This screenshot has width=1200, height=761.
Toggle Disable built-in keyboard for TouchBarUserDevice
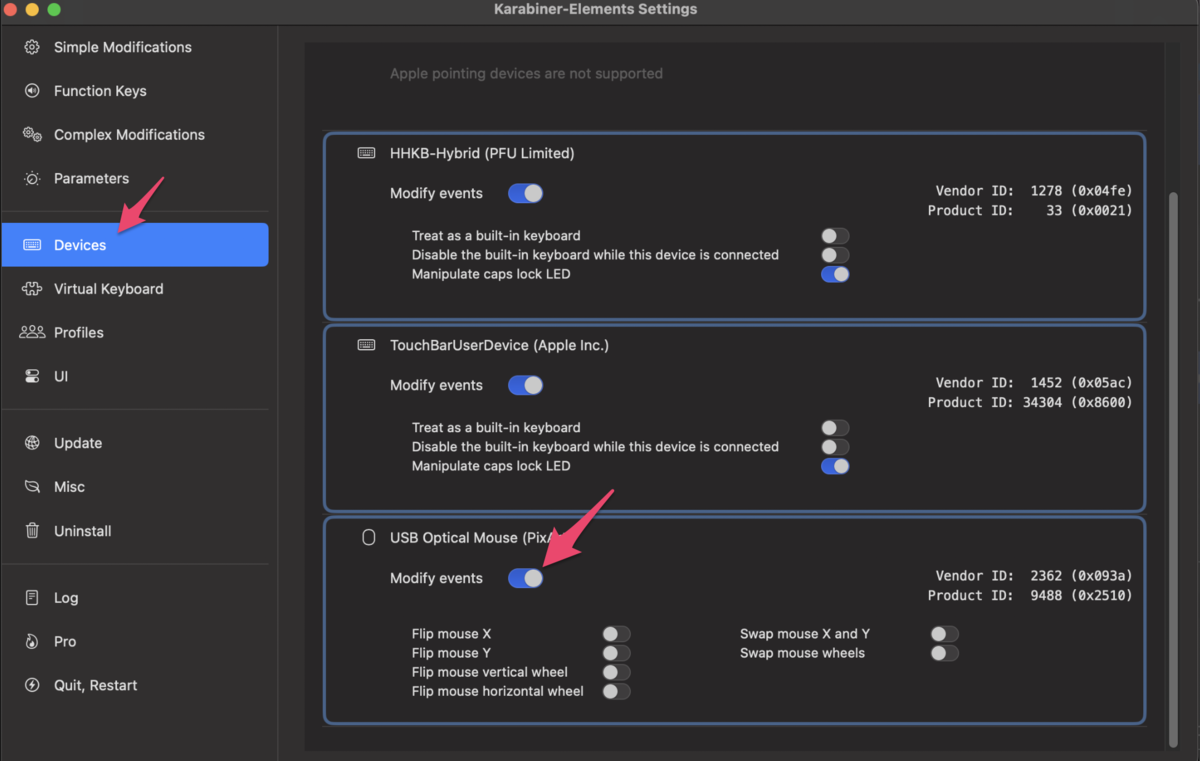point(835,447)
